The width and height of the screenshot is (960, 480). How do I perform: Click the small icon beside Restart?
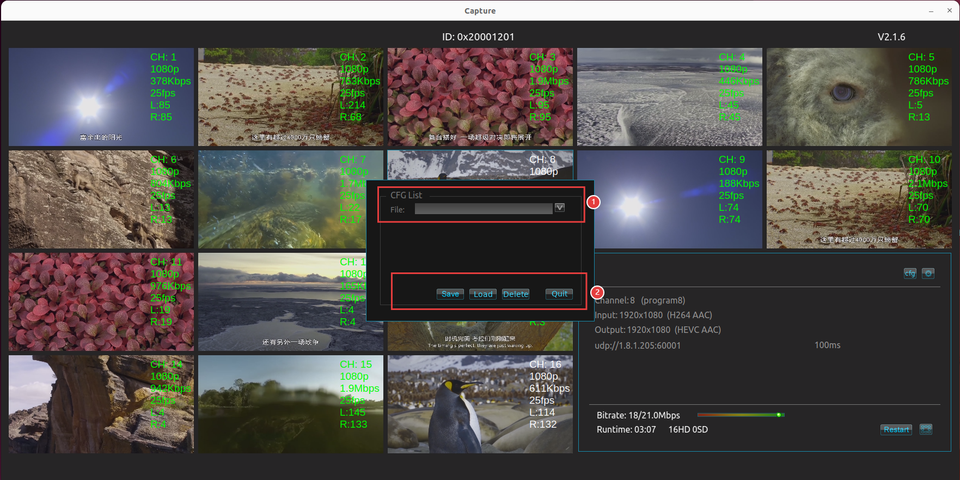point(927,429)
